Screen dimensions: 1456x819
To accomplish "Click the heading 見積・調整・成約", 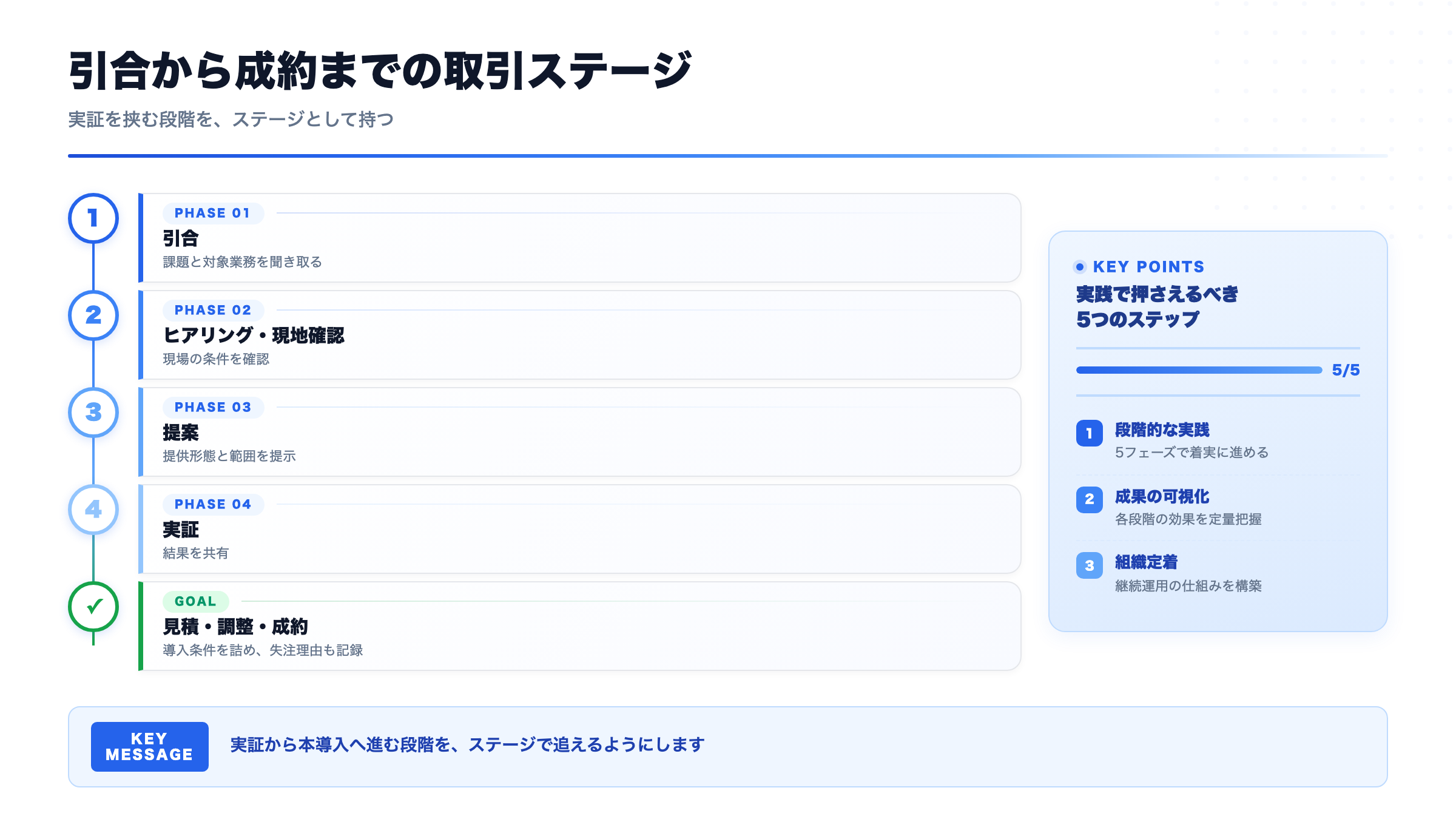I will pos(235,627).
